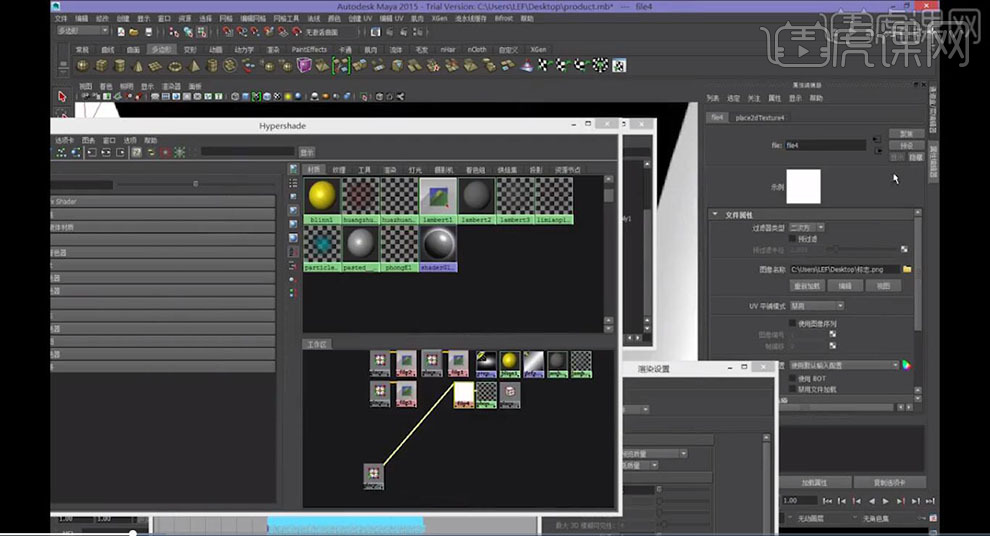
Task: Select the place2dTexture4 attribute tab
Action: tap(760, 117)
